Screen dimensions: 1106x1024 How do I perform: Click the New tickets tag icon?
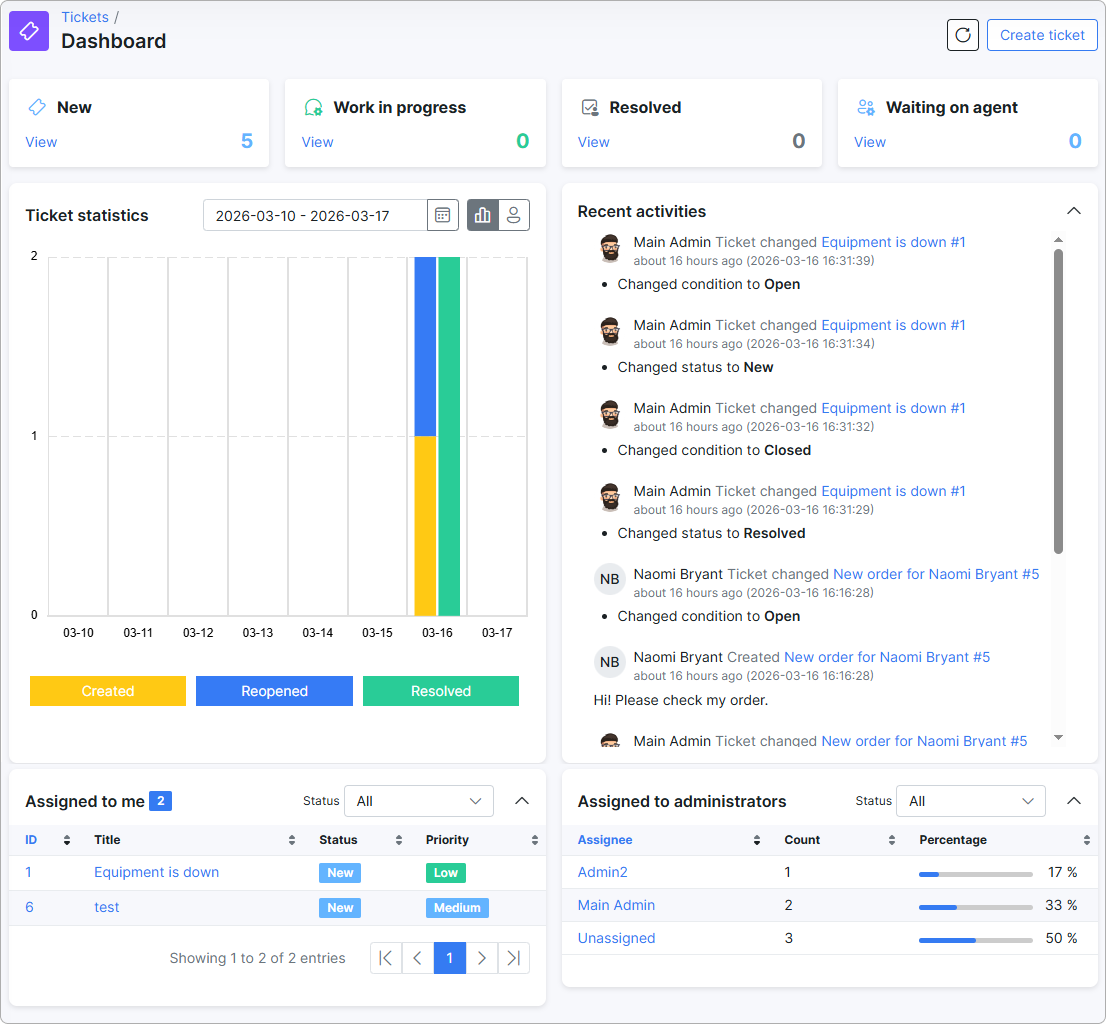tap(37, 107)
